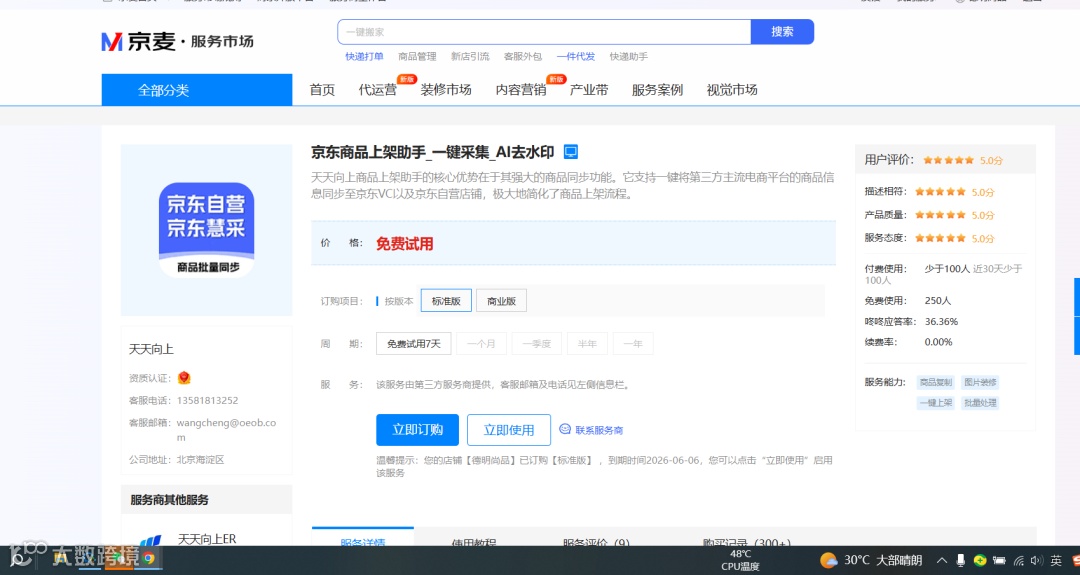Click inside the search box
Viewport: 1080px width, 575px height.
tap(544, 32)
